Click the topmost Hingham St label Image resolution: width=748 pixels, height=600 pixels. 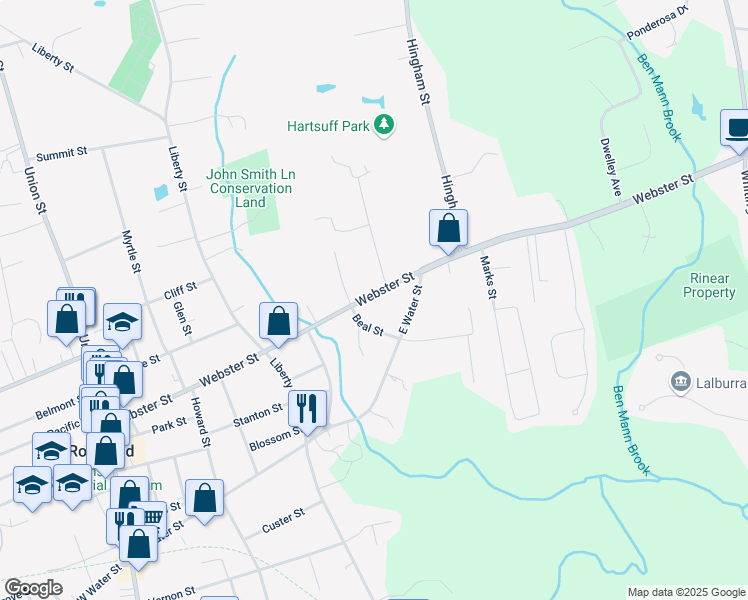pos(418,72)
